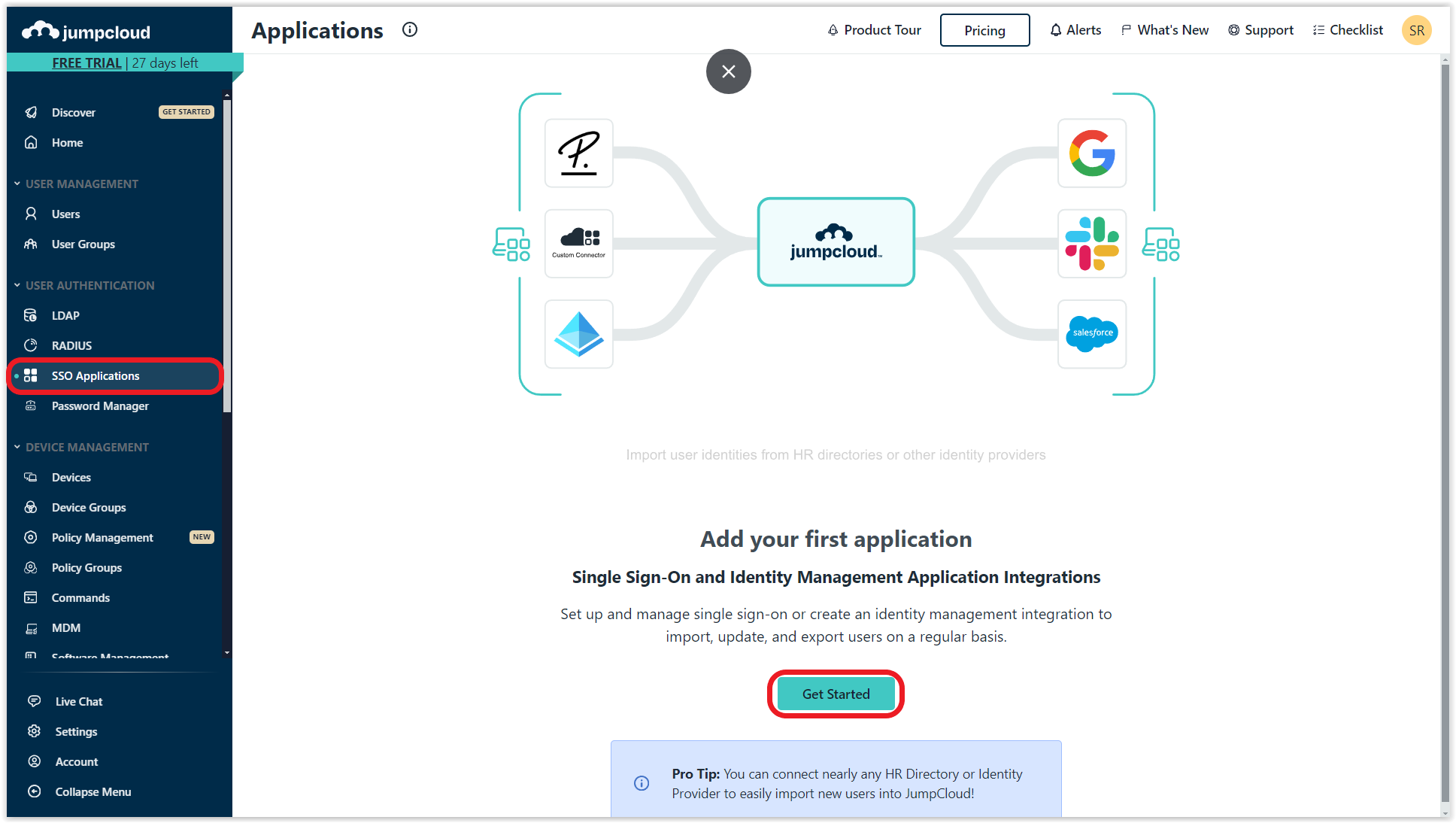Click the RADIUS icon in sidebar
The image size is (1456, 823).
(x=31, y=345)
